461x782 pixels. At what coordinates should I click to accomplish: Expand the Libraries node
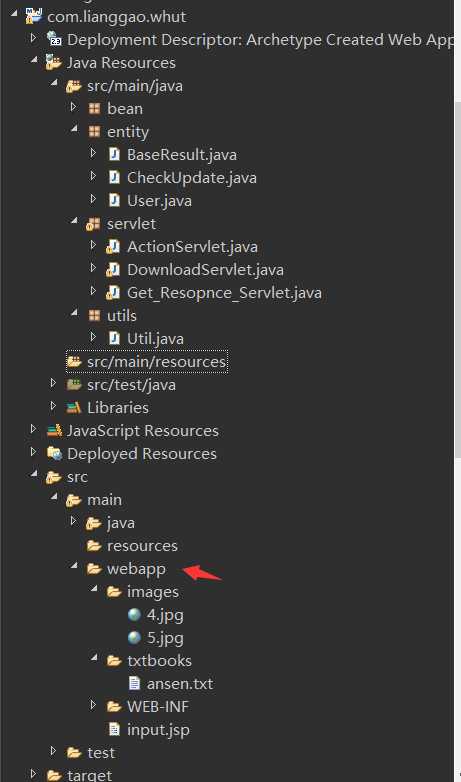53,405
